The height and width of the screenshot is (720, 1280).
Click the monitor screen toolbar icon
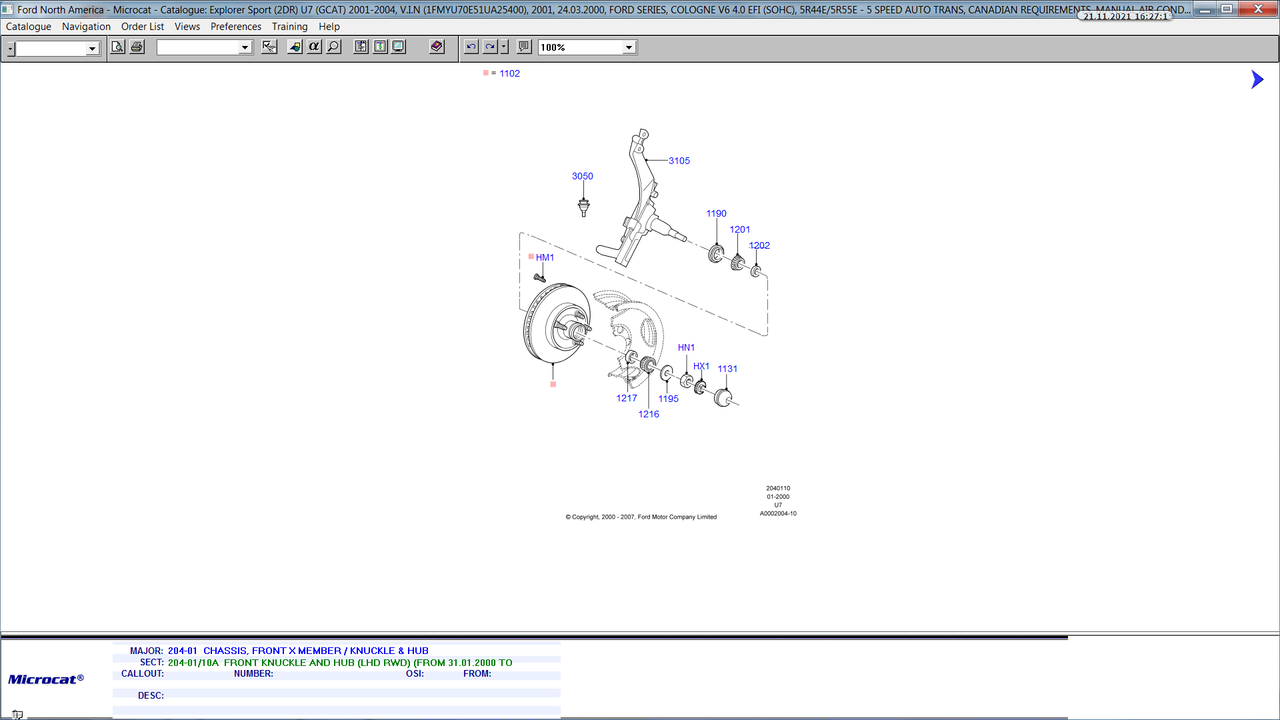coord(398,47)
